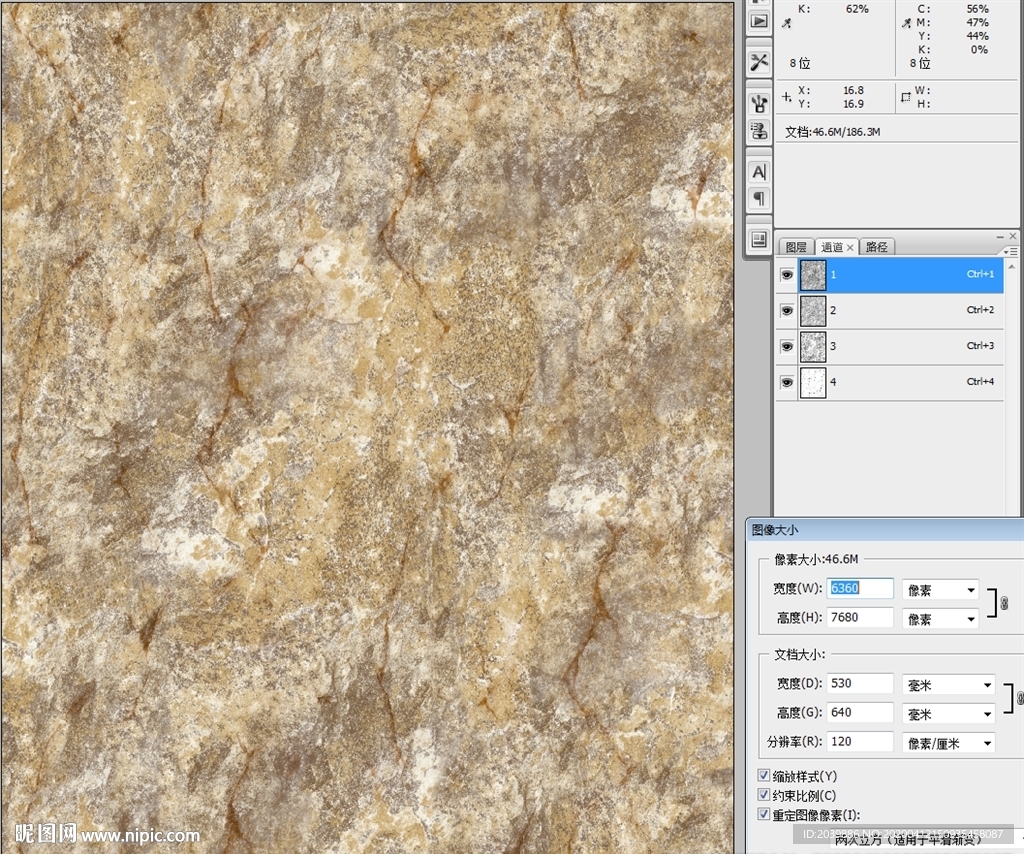Click the 分辨率 resolution input field
Viewport: 1024px width, 854px height.
point(860,742)
